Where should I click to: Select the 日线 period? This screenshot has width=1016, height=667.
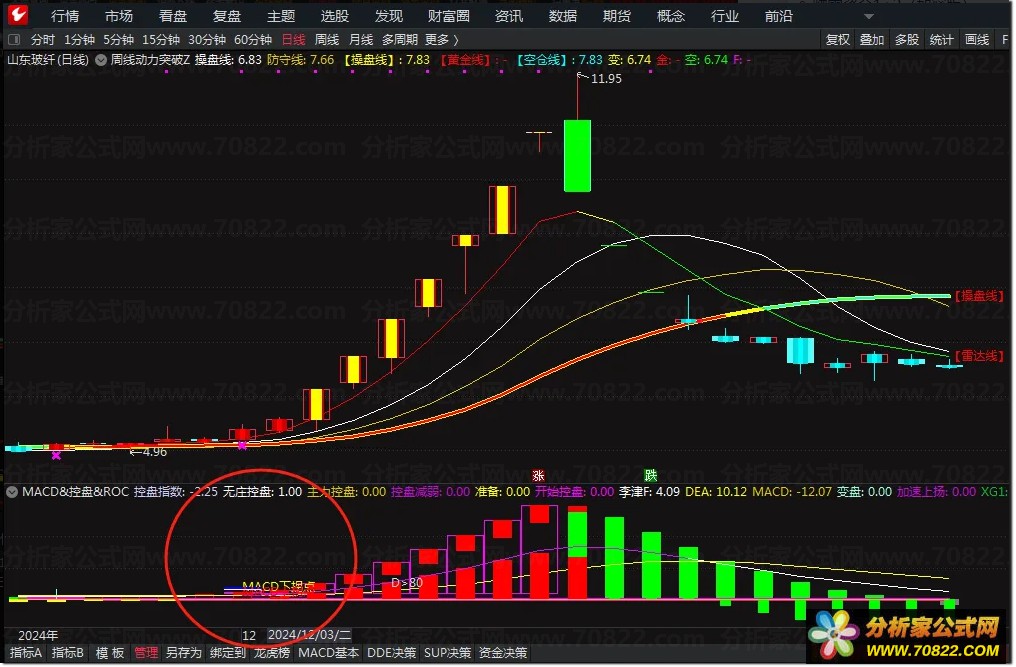click(294, 40)
